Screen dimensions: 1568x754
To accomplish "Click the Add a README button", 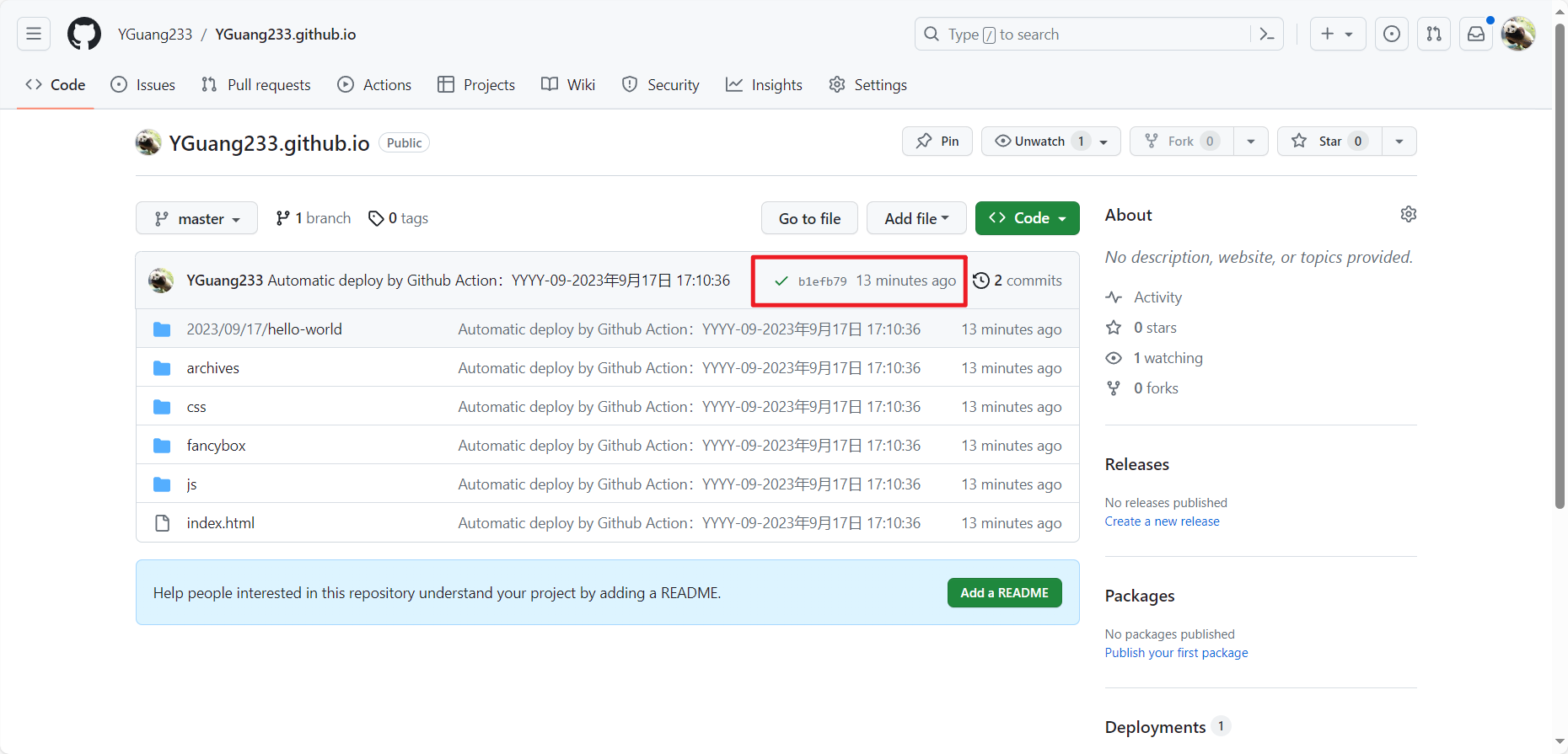I will (x=1004, y=593).
